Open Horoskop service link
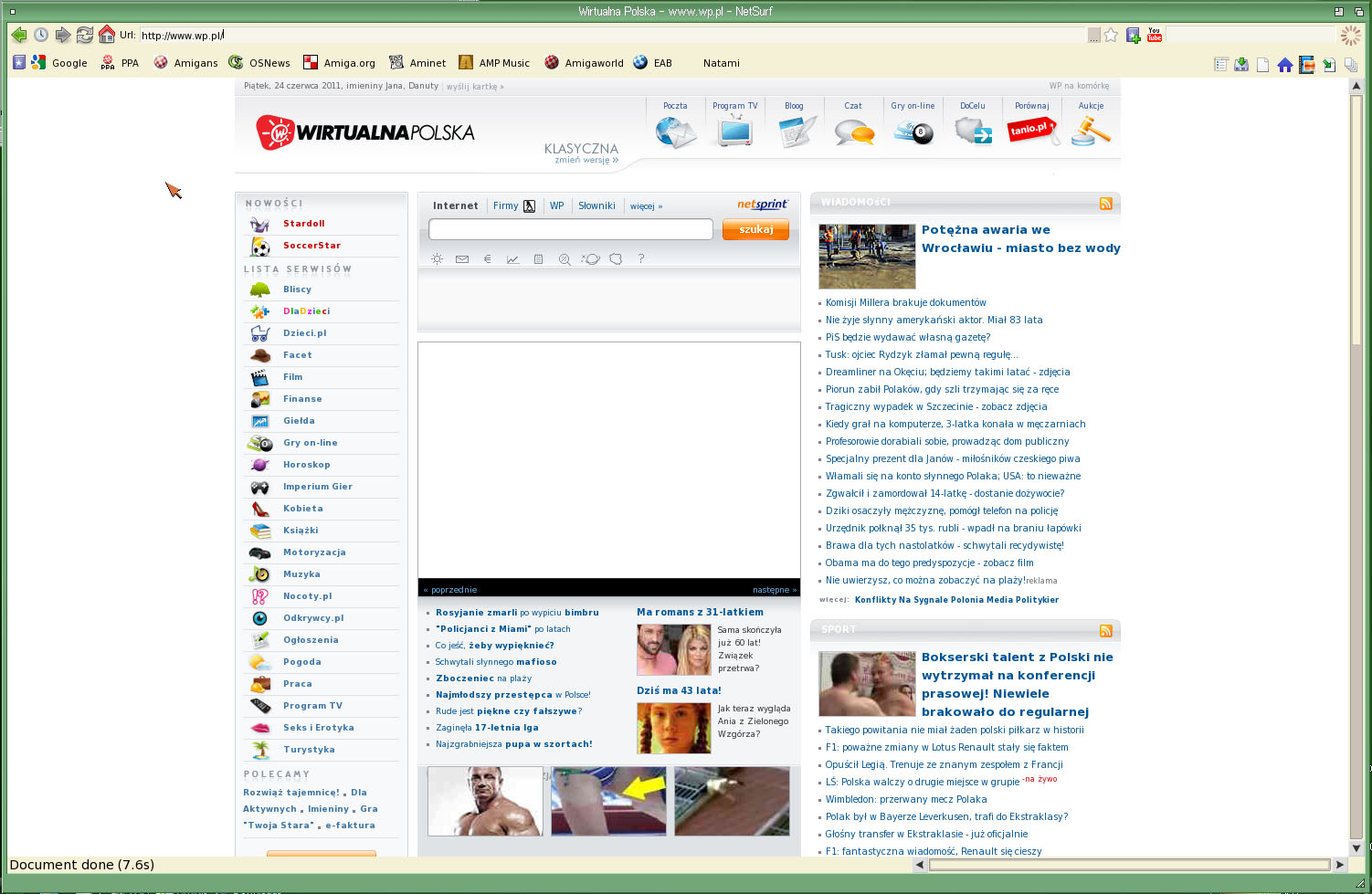Viewport: 1372px width, 894px height. click(306, 465)
